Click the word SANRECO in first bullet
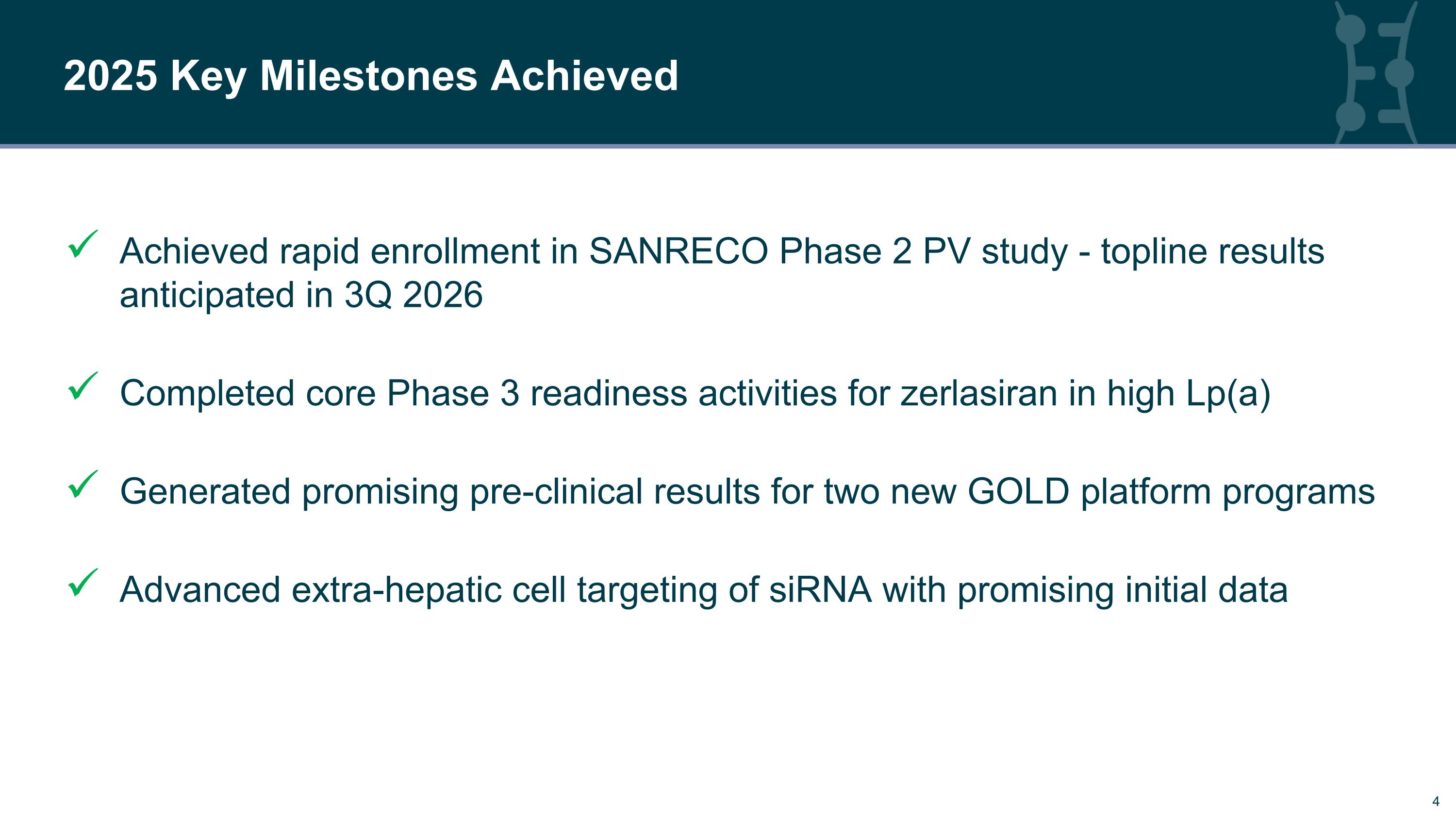 pos(678,251)
